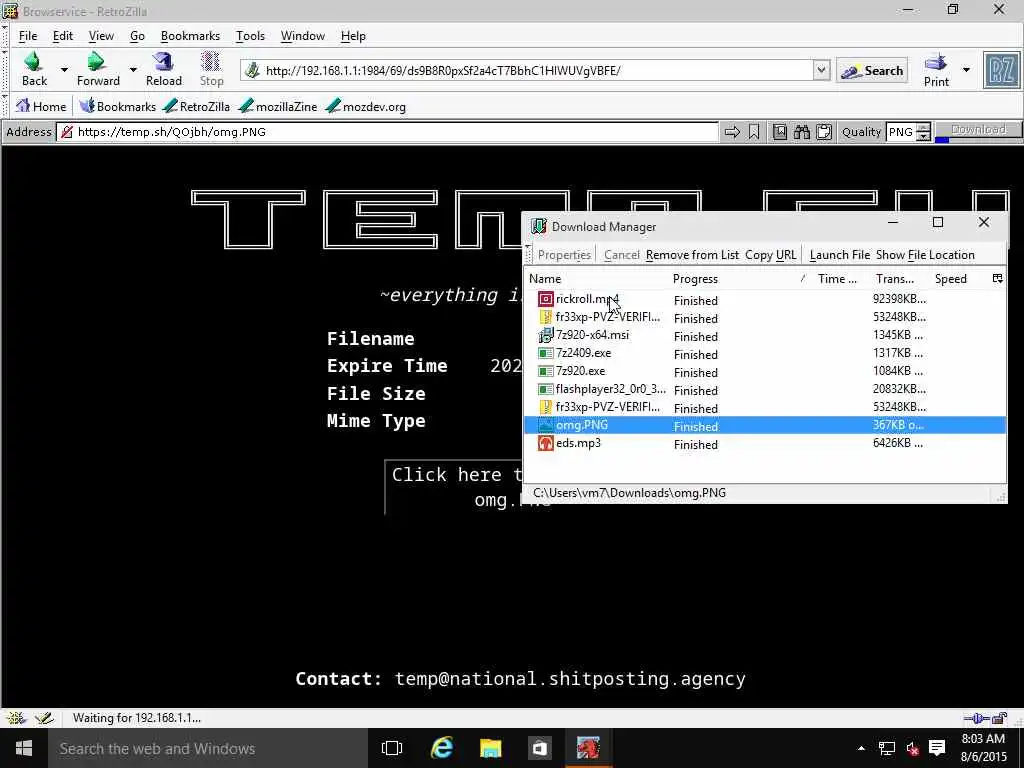Screen dimensions: 1024x768
Task: Reload the current page
Action: click(163, 69)
